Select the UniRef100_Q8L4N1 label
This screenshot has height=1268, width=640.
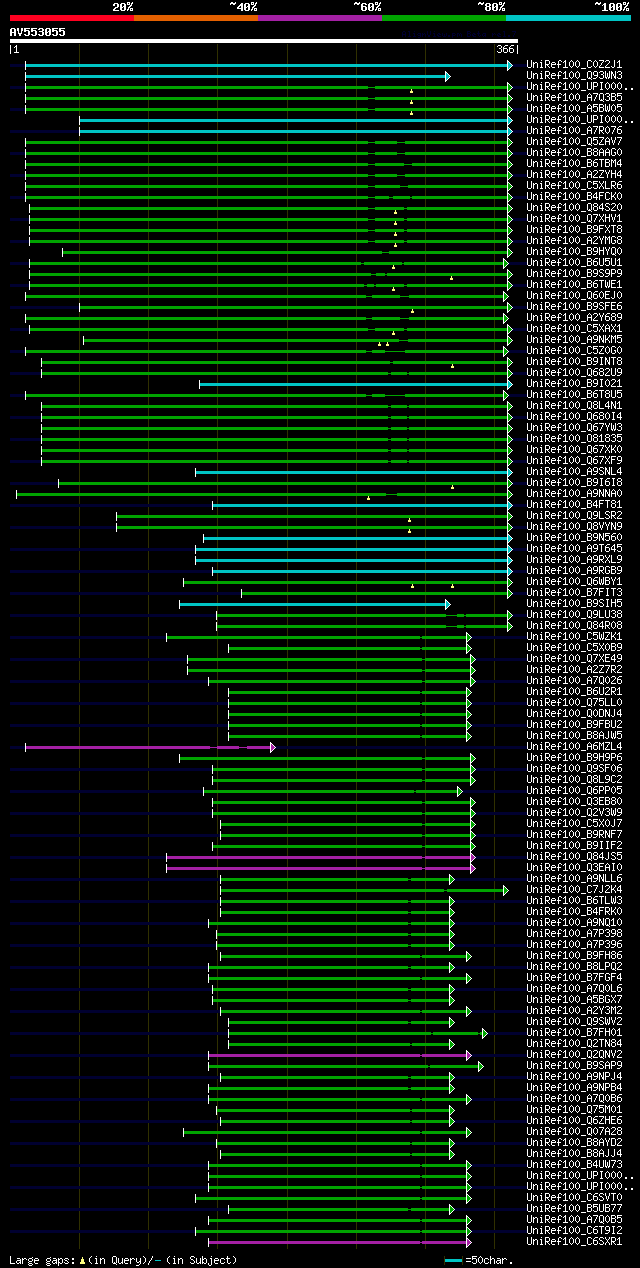pos(574,406)
